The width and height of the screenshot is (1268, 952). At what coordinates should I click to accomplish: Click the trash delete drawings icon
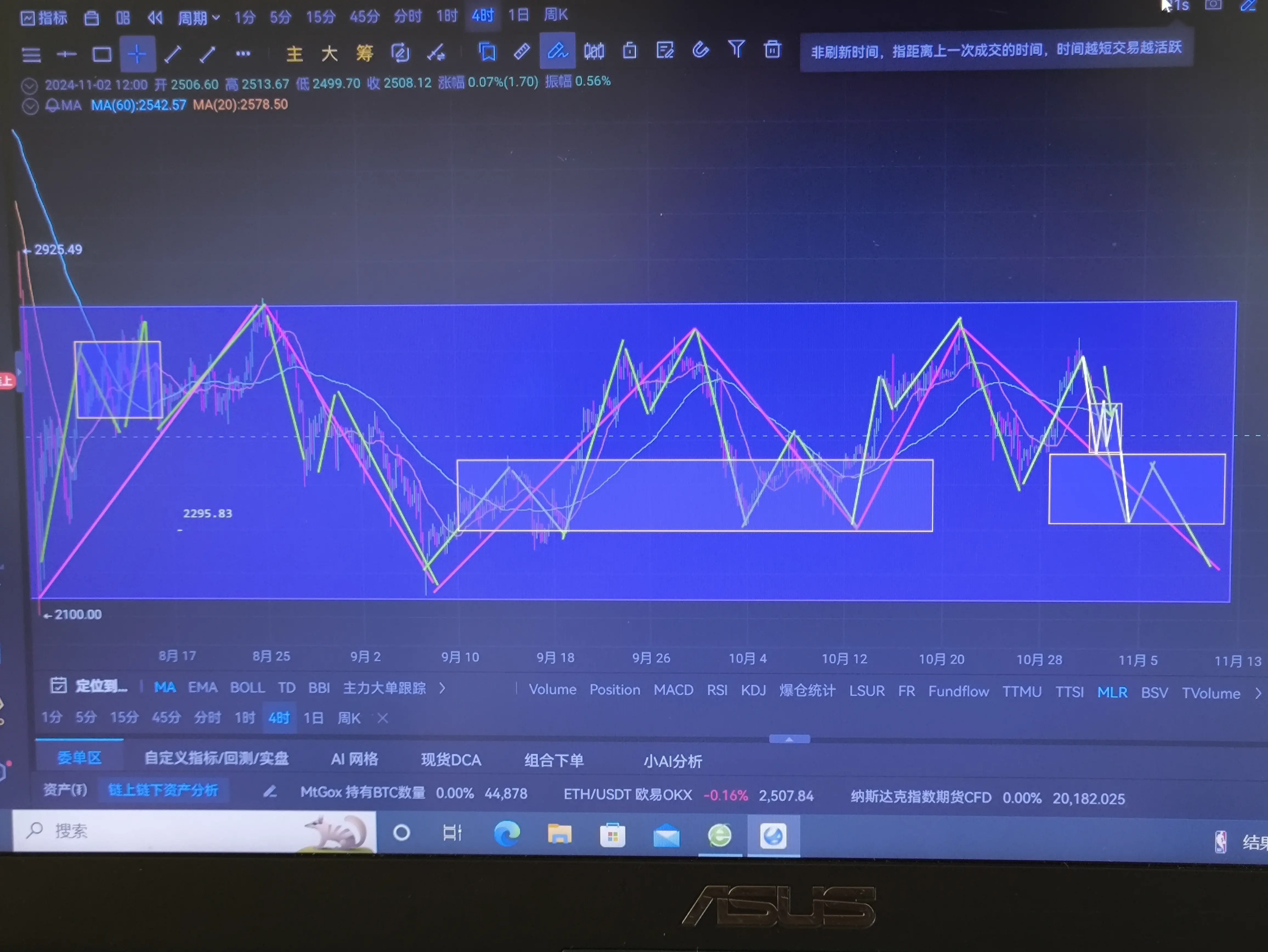[772, 50]
